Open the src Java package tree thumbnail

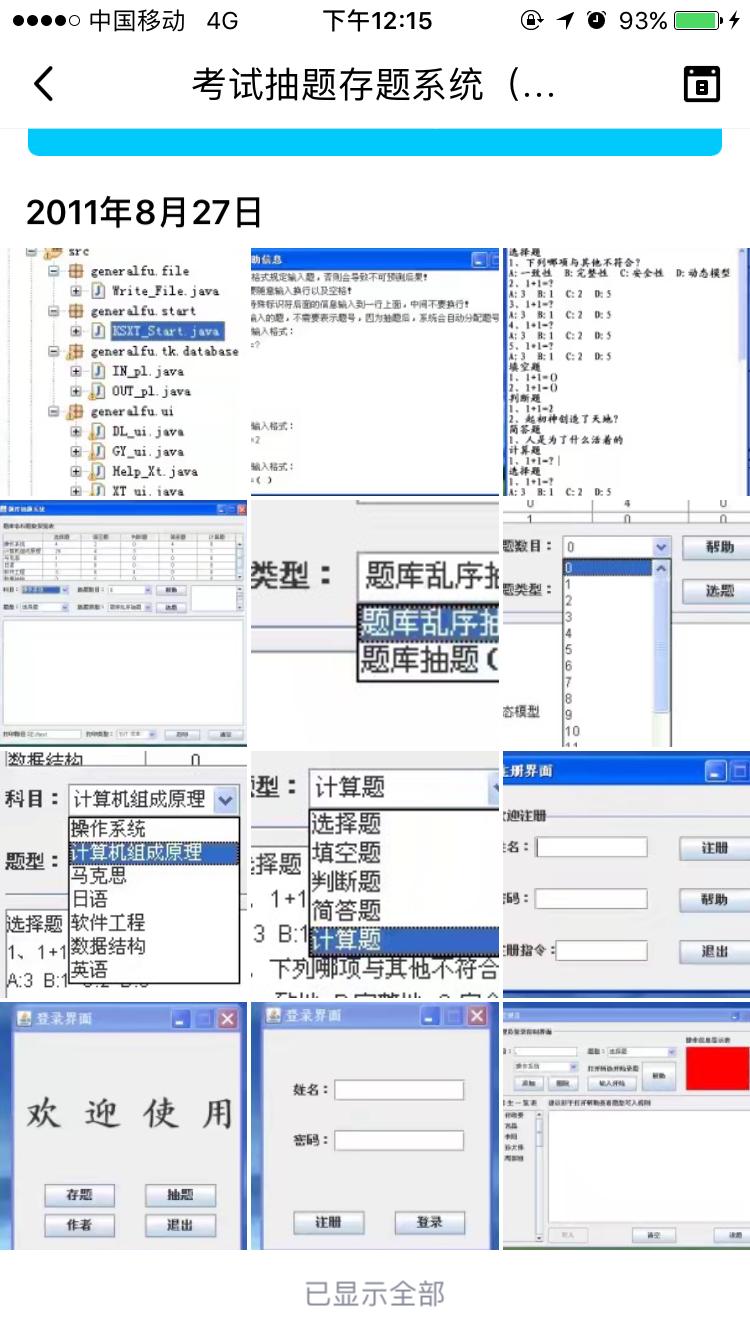123,371
